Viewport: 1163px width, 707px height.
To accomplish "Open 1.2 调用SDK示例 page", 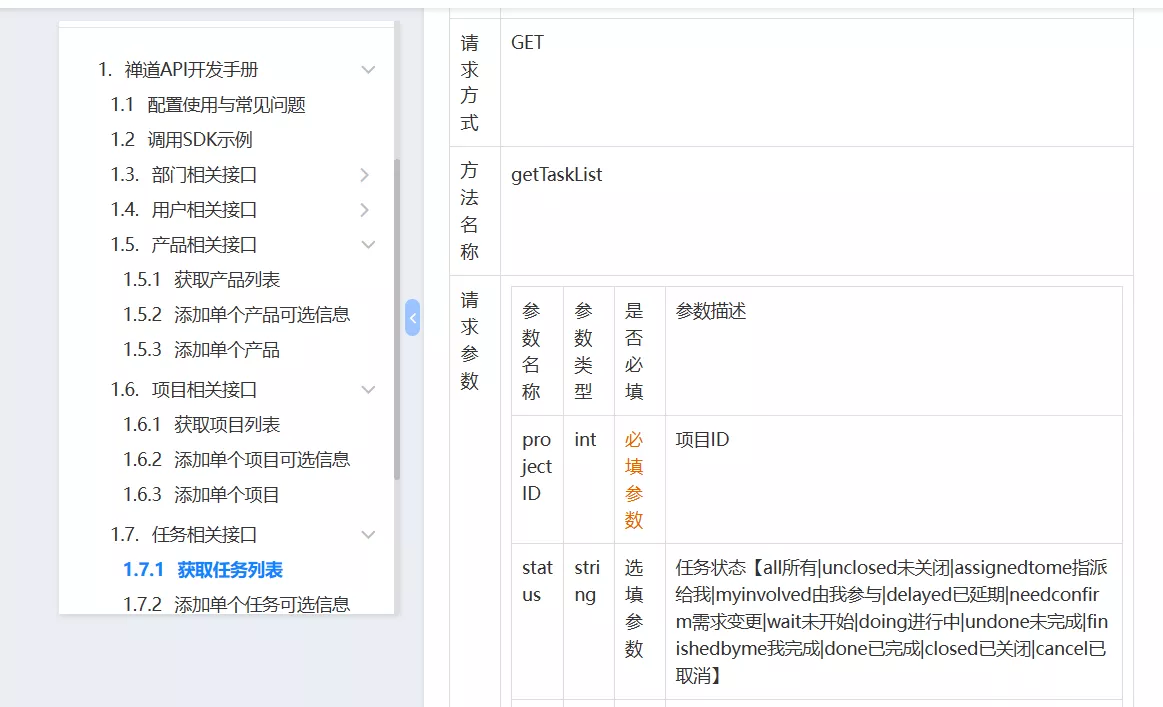I will pyautogui.click(x=182, y=139).
